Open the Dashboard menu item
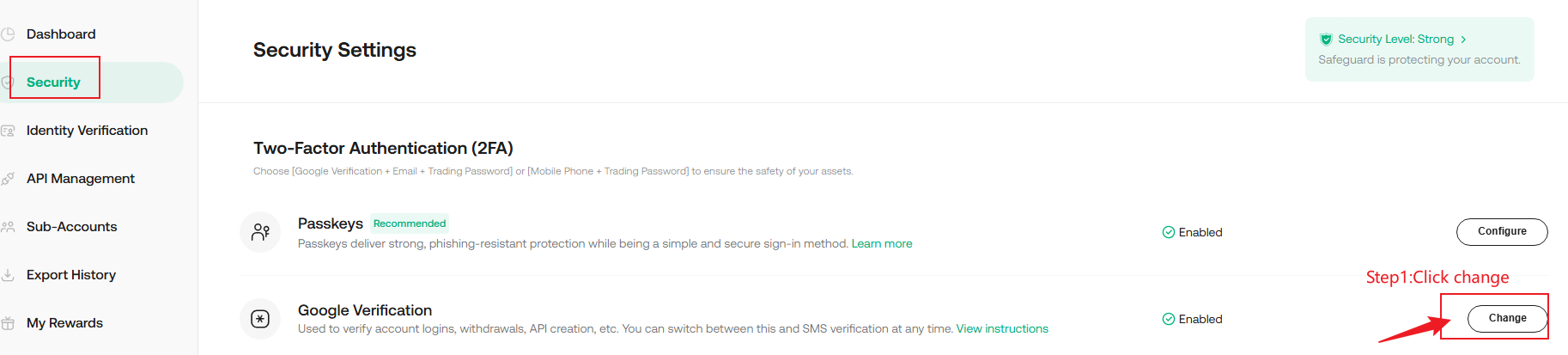1568x355 pixels. [x=61, y=34]
